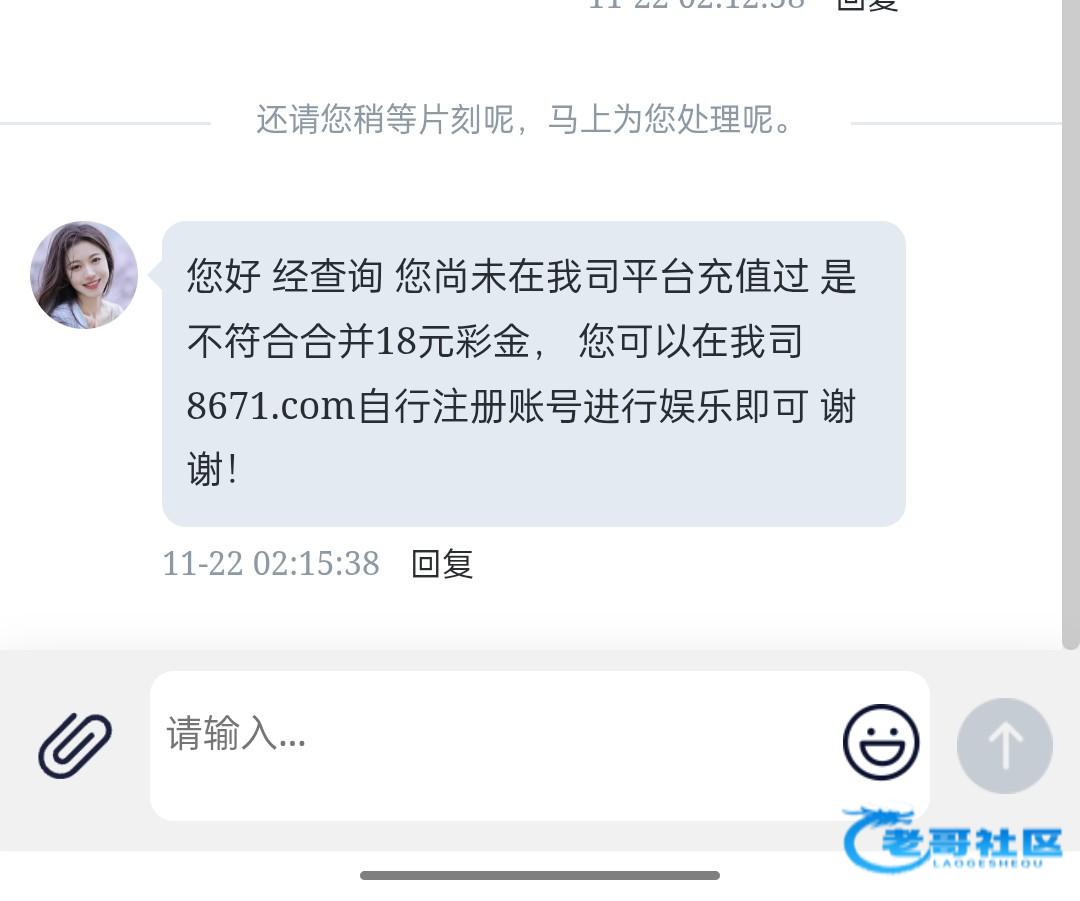Click the divider line left of the system notice
The height and width of the screenshot is (901, 1080).
click(105, 123)
